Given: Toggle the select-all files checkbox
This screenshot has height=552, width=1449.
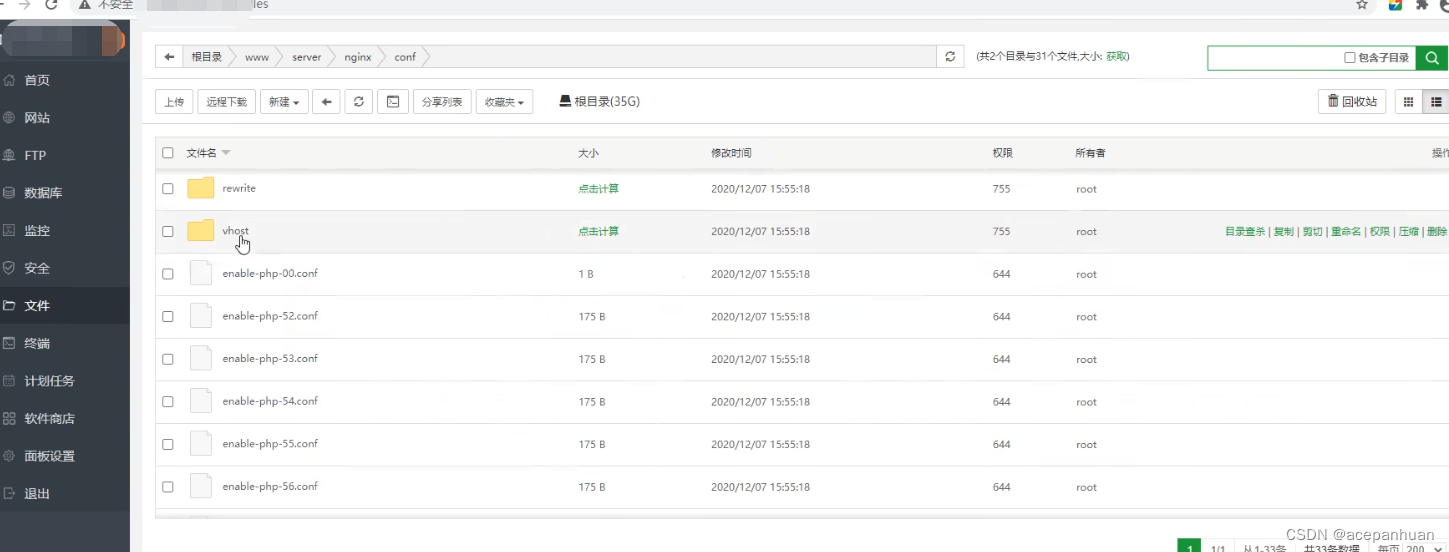Looking at the screenshot, I should click(x=168, y=153).
